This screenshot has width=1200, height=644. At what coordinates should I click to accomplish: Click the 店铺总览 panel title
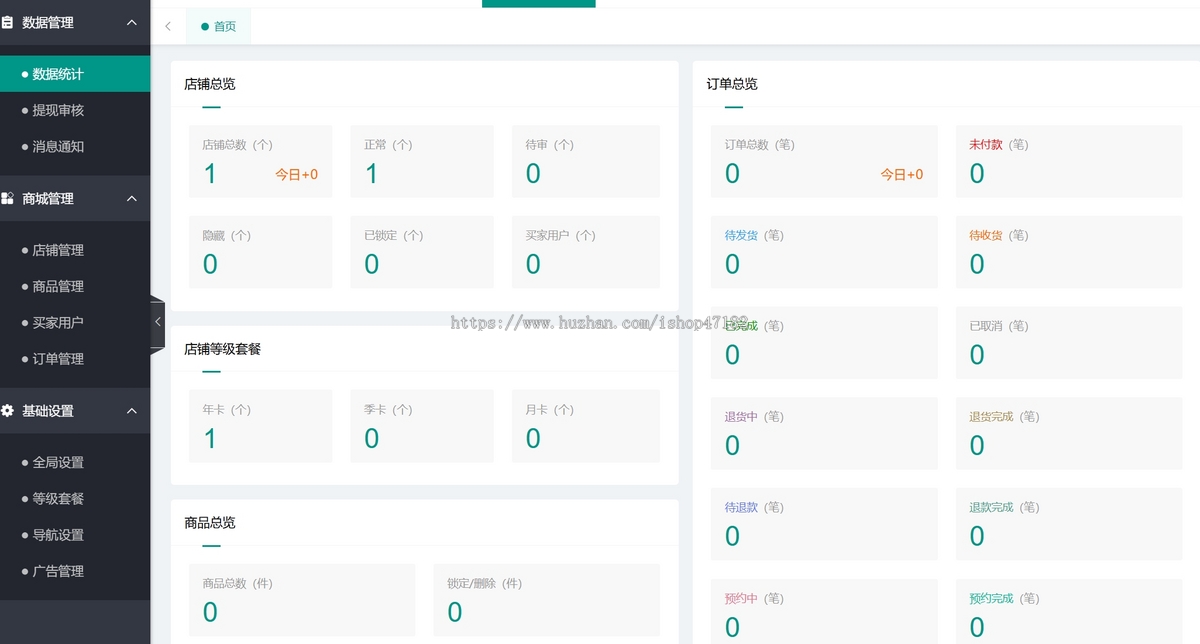click(210, 84)
